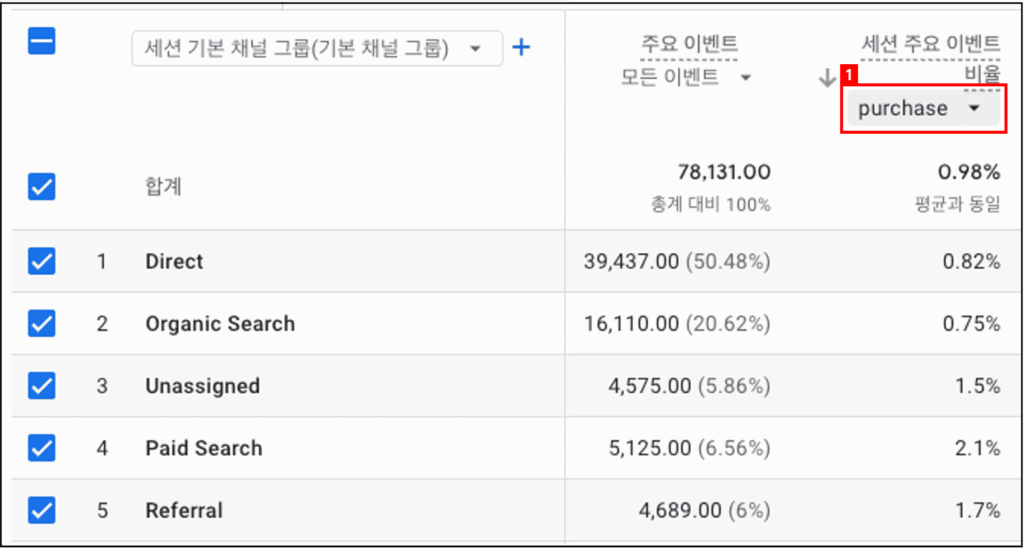Viewport: 1024px width, 548px height.
Task: Uncheck the Organic Search row checkbox
Action: point(42,324)
